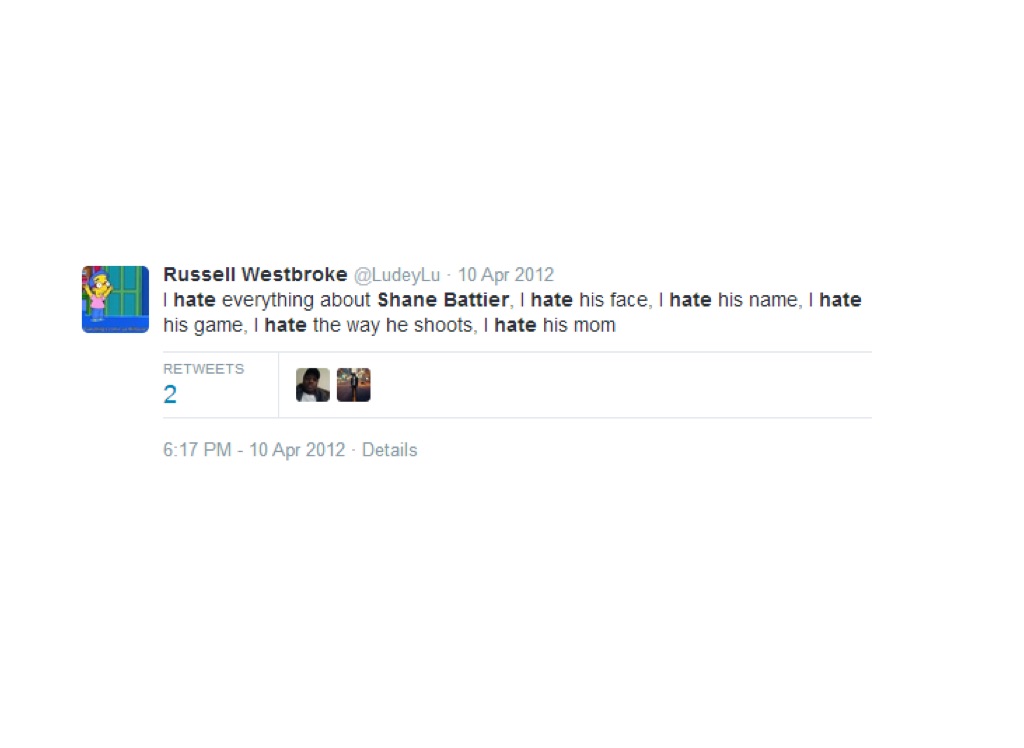Click the 10 Apr 2012 date beside the handle

pyautogui.click(x=505, y=275)
